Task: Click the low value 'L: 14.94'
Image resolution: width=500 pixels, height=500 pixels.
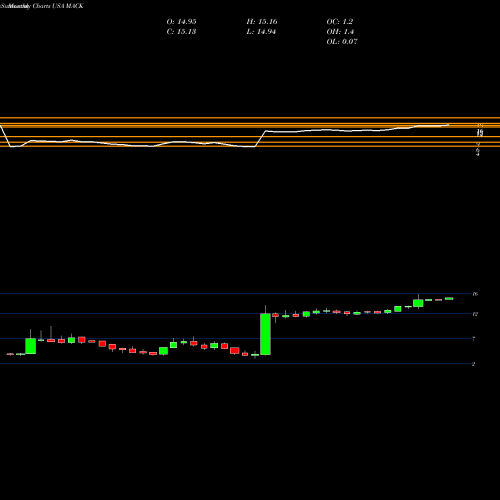Action: point(261,32)
